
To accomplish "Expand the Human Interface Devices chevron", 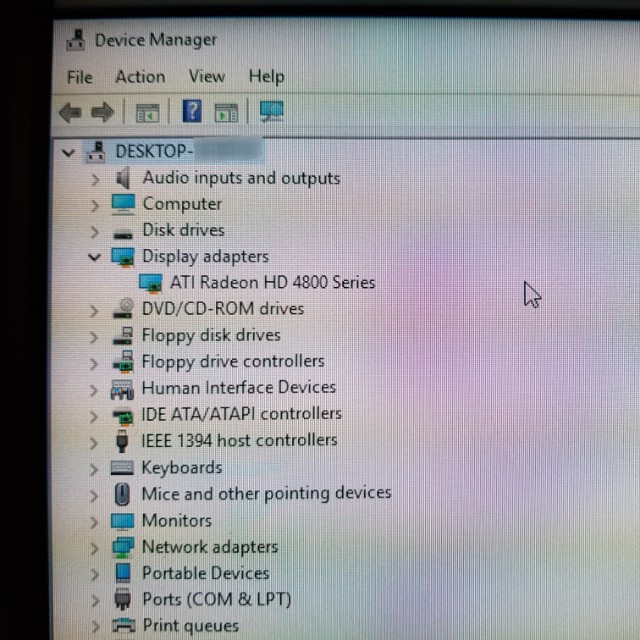I will click(94, 390).
